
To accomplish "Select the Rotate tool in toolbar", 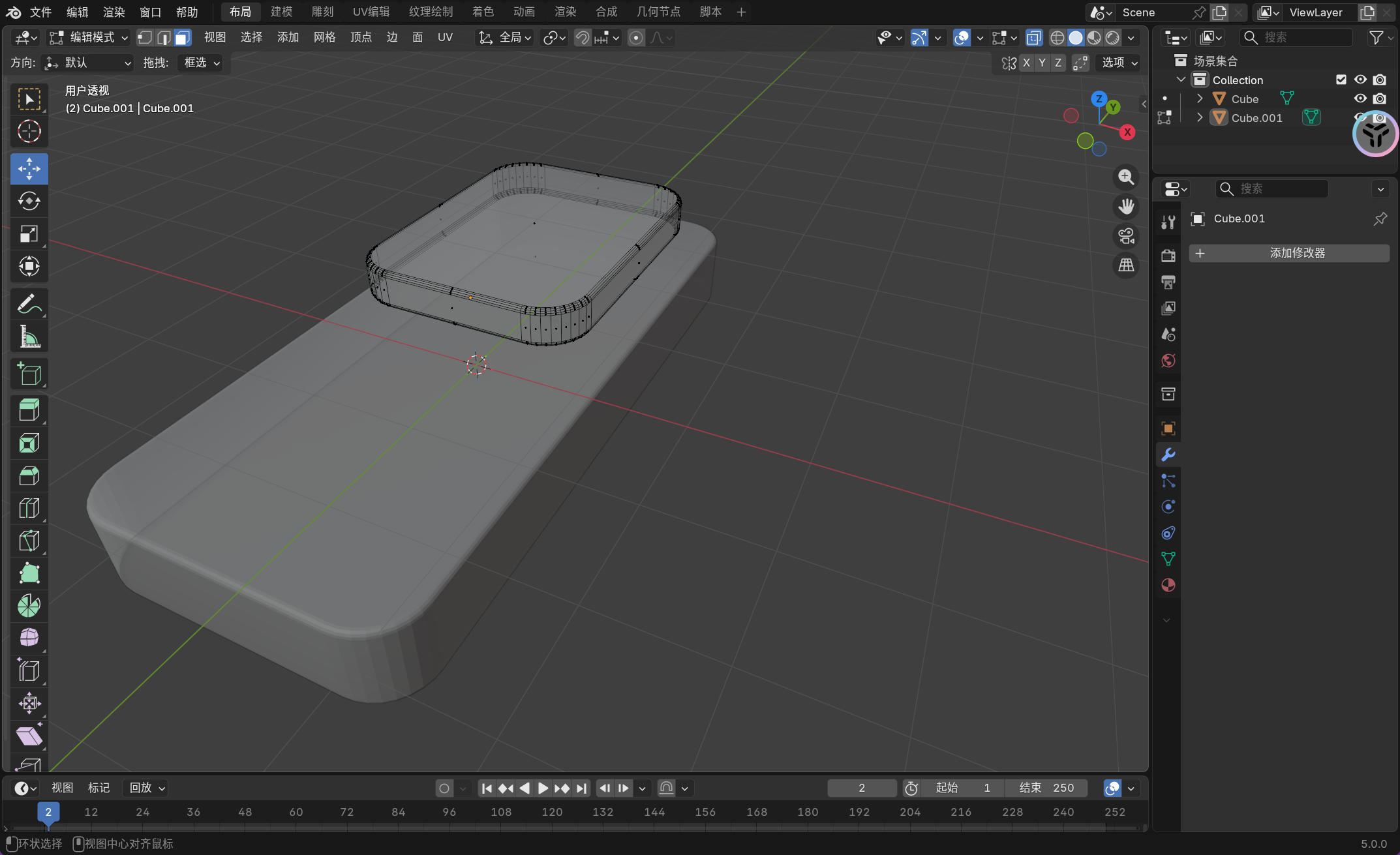I will click(x=29, y=202).
